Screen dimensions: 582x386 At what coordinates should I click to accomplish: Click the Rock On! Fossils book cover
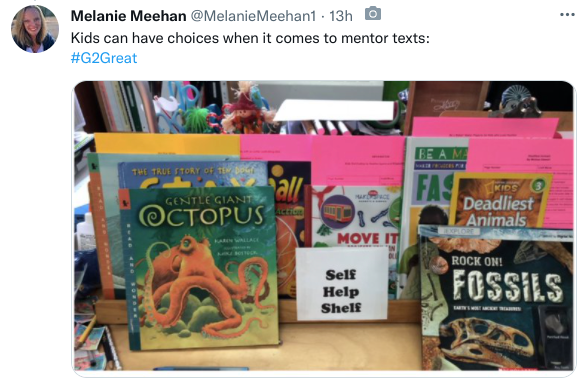(x=496, y=297)
